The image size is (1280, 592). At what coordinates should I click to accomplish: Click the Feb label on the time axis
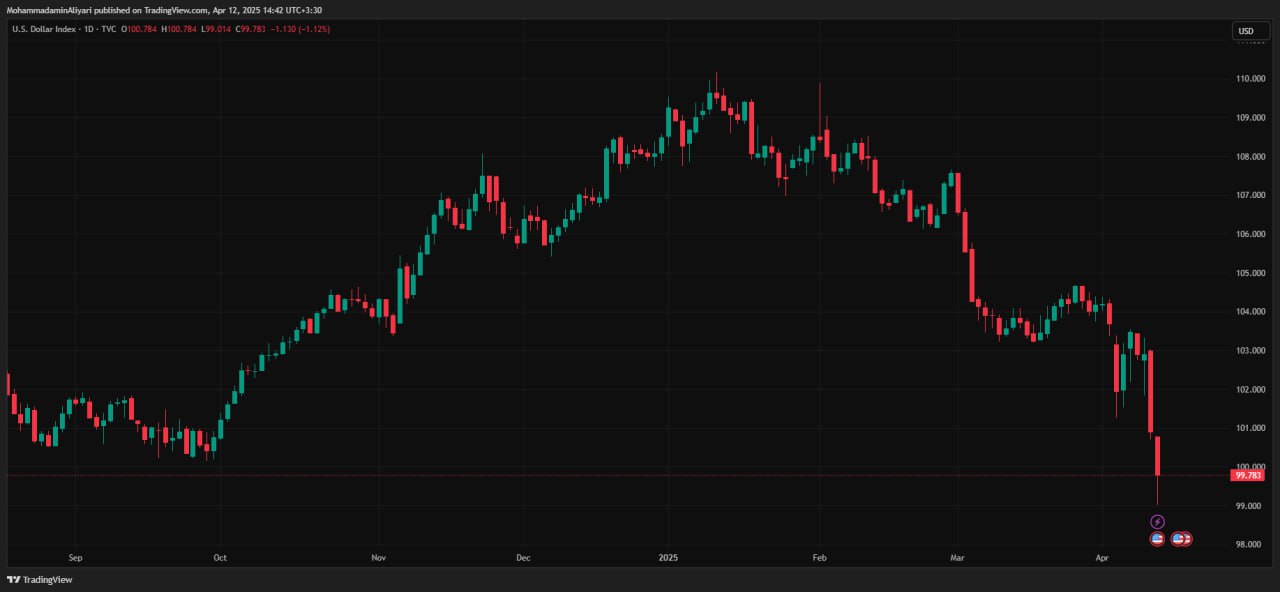point(819,557)
